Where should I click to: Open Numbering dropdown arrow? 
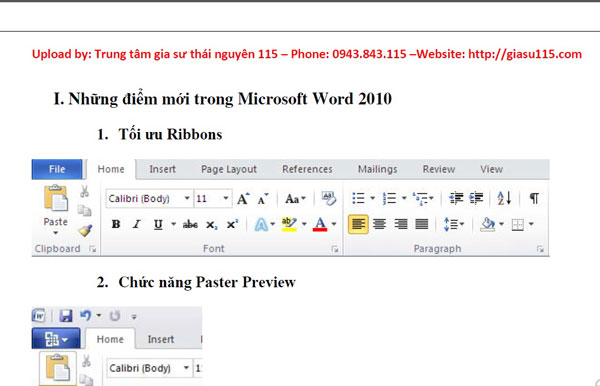click(x=404, y=198)
